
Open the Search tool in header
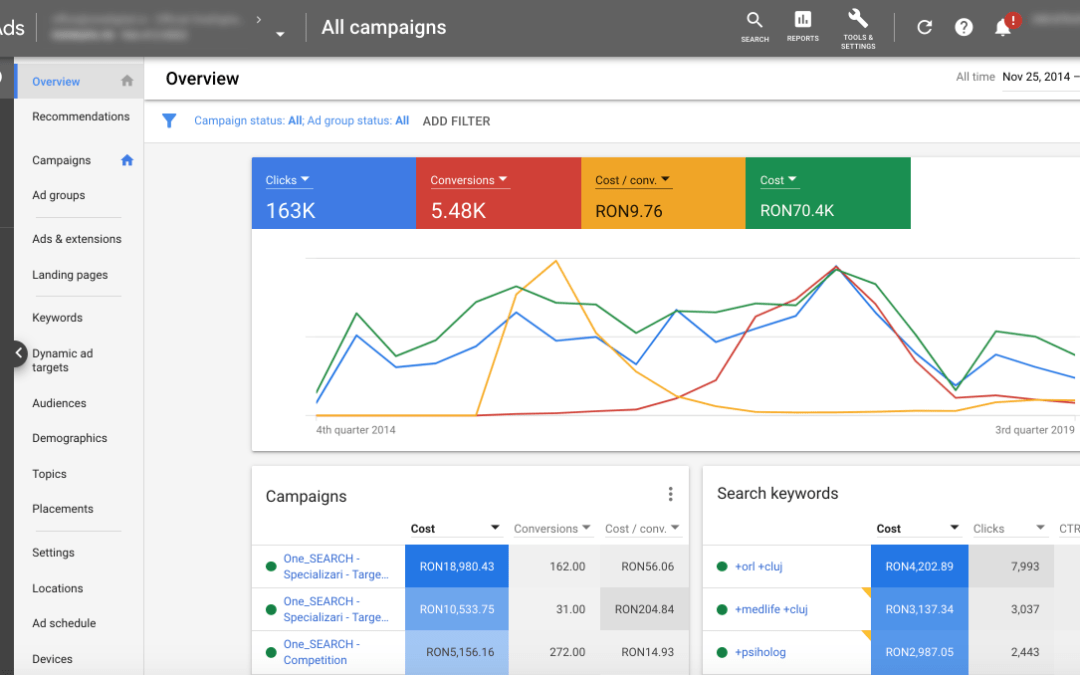point(755,28)
